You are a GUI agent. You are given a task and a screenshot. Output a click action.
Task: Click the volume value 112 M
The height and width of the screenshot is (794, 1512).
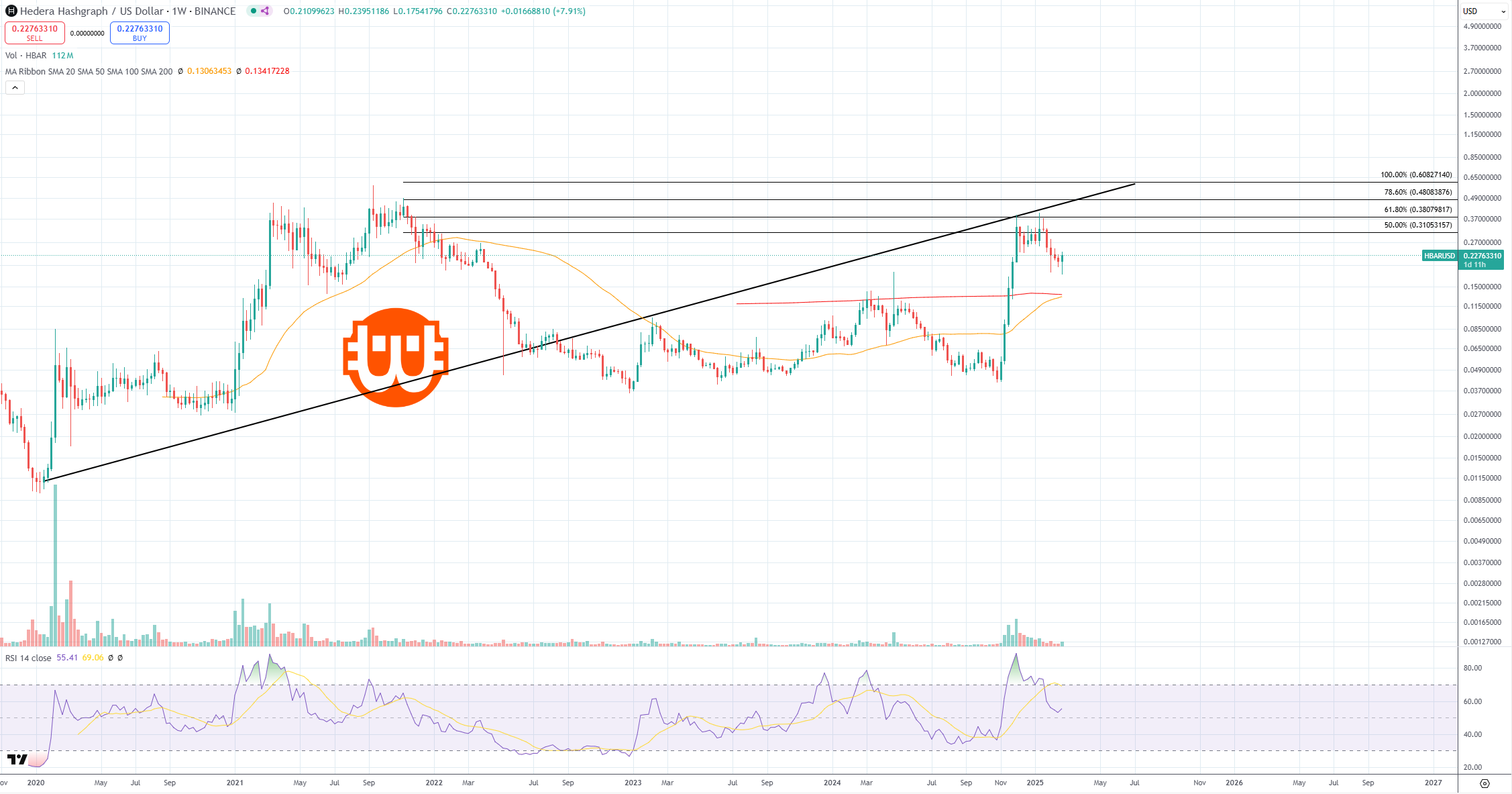click(x=62, y=56)
